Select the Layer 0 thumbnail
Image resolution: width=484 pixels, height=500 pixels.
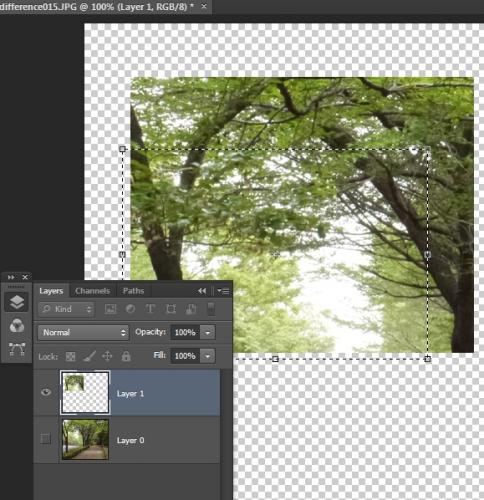tap(85, 439)
